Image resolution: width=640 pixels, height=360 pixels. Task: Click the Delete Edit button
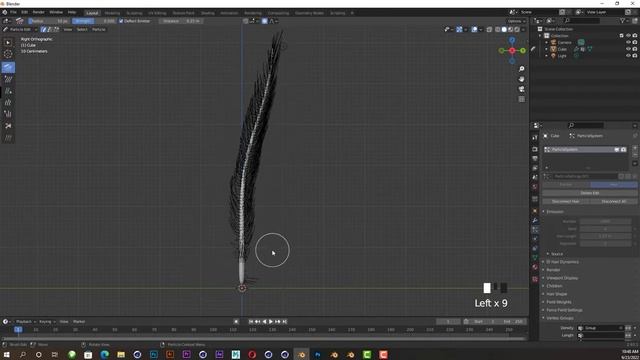(589, 193)
